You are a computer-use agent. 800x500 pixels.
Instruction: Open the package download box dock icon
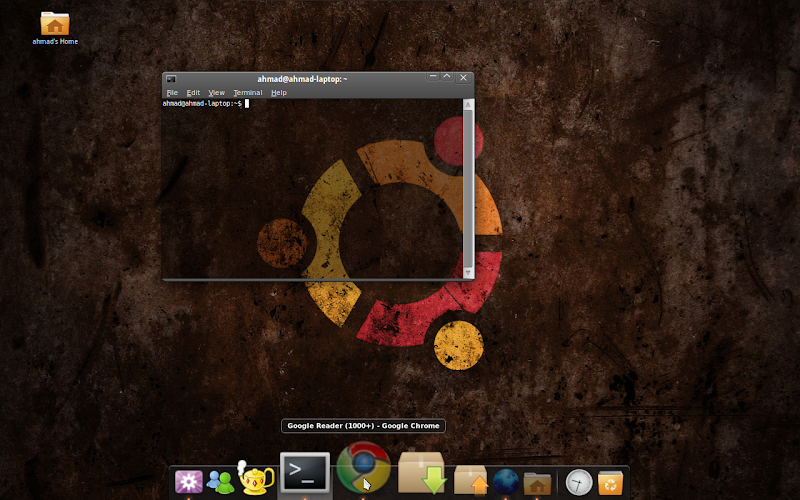(x=421, y=472)
